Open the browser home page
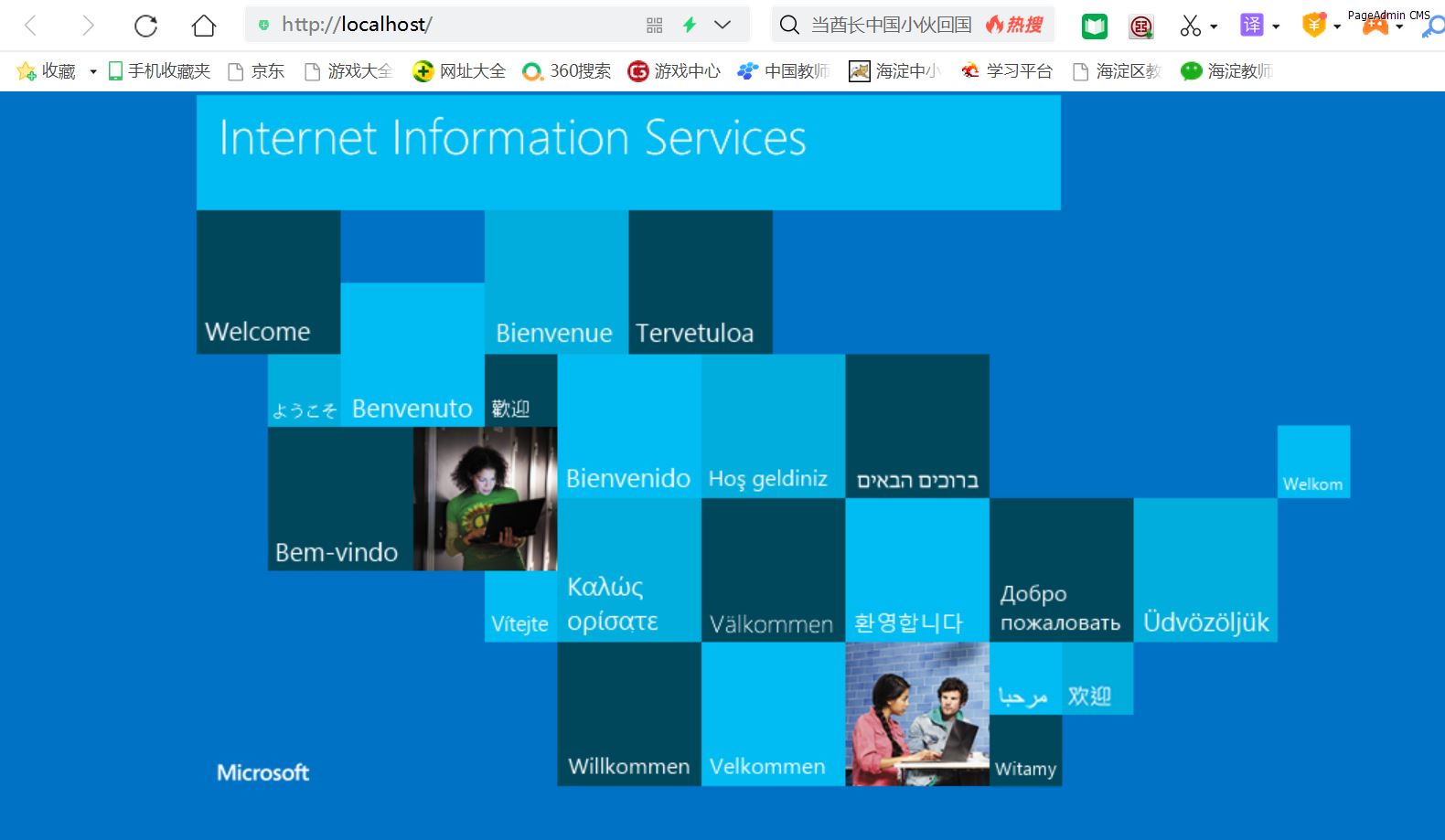The width and height of the screenshot is (1445, 840). 203,25
